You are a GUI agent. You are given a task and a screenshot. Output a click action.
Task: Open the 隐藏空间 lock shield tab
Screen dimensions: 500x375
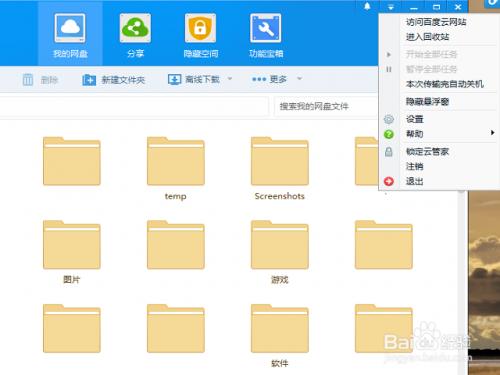[201, 35]
